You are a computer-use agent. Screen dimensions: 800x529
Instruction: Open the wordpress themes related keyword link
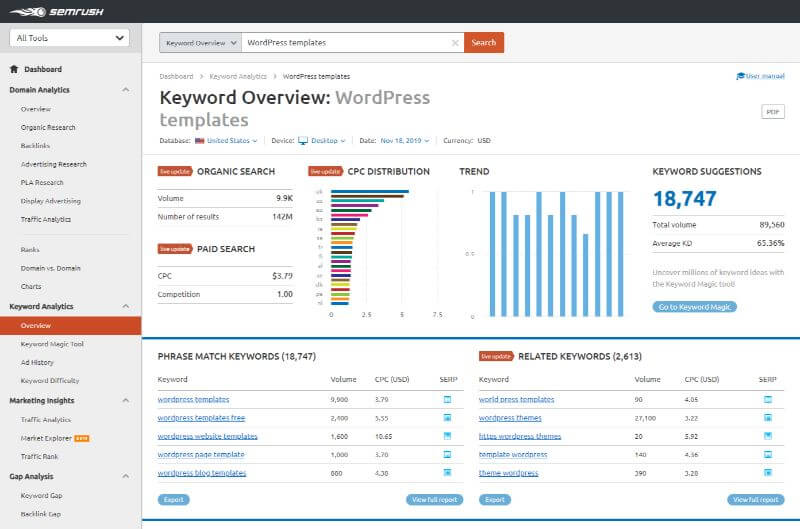coord(510,418)
